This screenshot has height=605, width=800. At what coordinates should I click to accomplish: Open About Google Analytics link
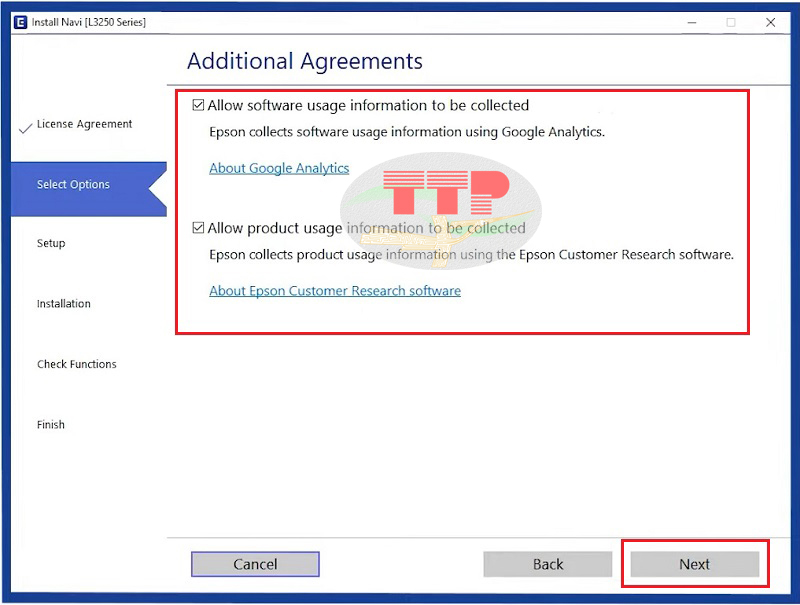click(x=279, y=168)
